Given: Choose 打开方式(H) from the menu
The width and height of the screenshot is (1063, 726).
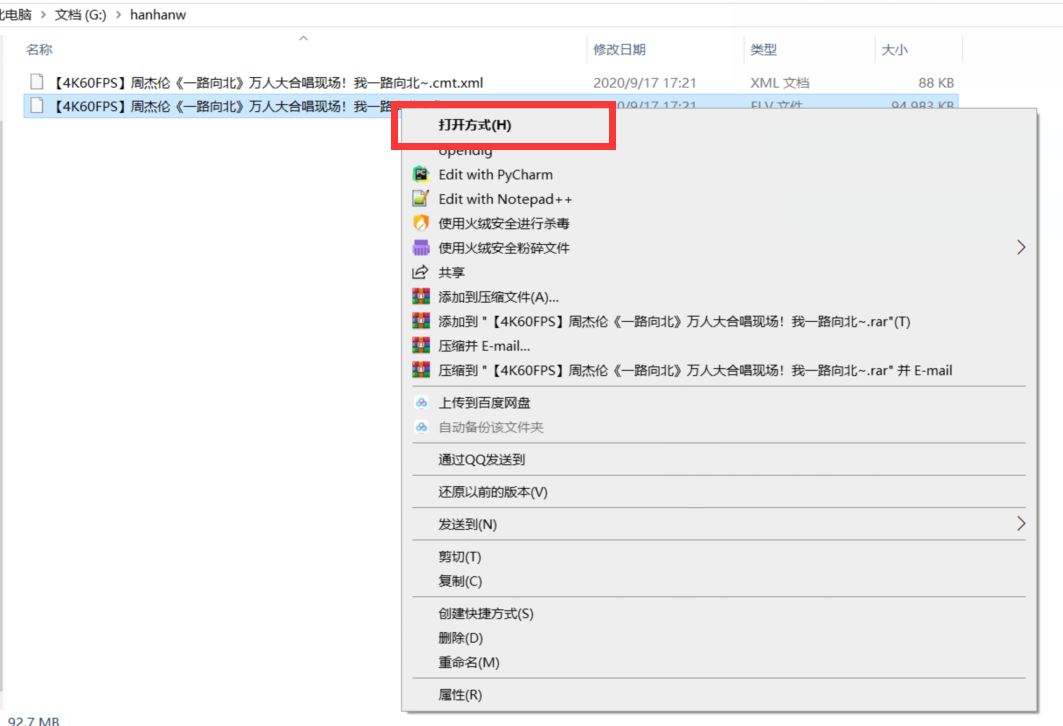Looking at the screenshot, I should (476, 124).
